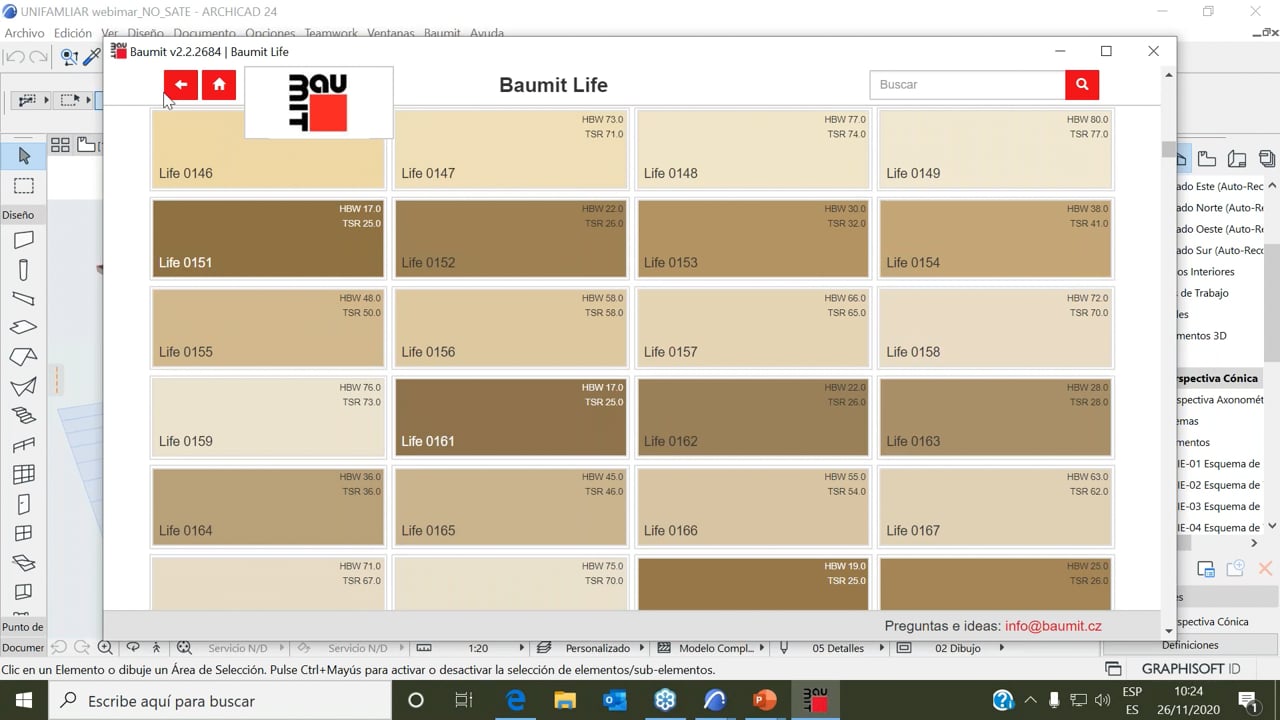Screen dimensions: 1280x720
Task: Select the Marquee tool in ARCHICAD toolbox
Action: [24, 186]
